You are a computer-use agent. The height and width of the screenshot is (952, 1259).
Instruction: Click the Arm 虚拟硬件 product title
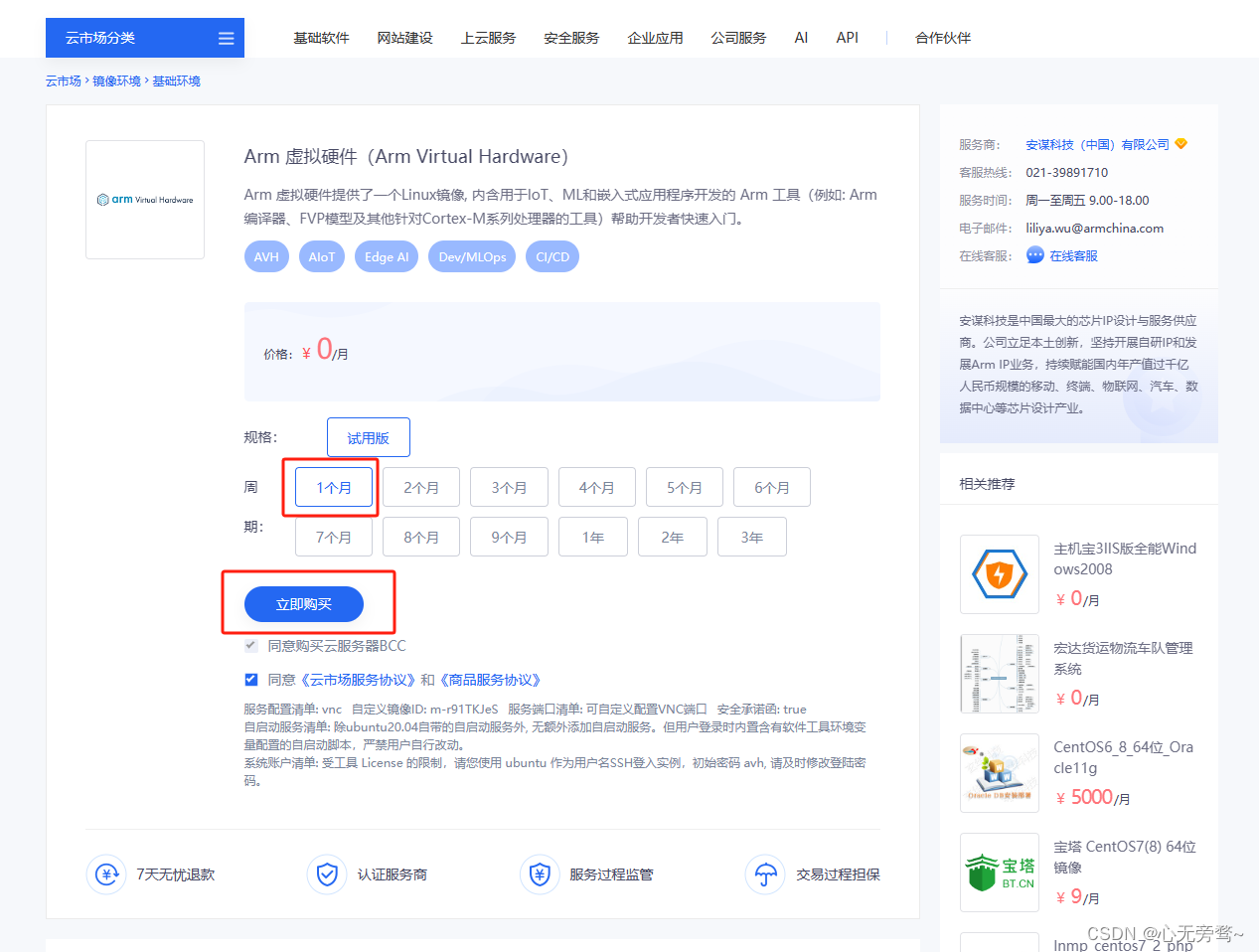pos(406,156)
